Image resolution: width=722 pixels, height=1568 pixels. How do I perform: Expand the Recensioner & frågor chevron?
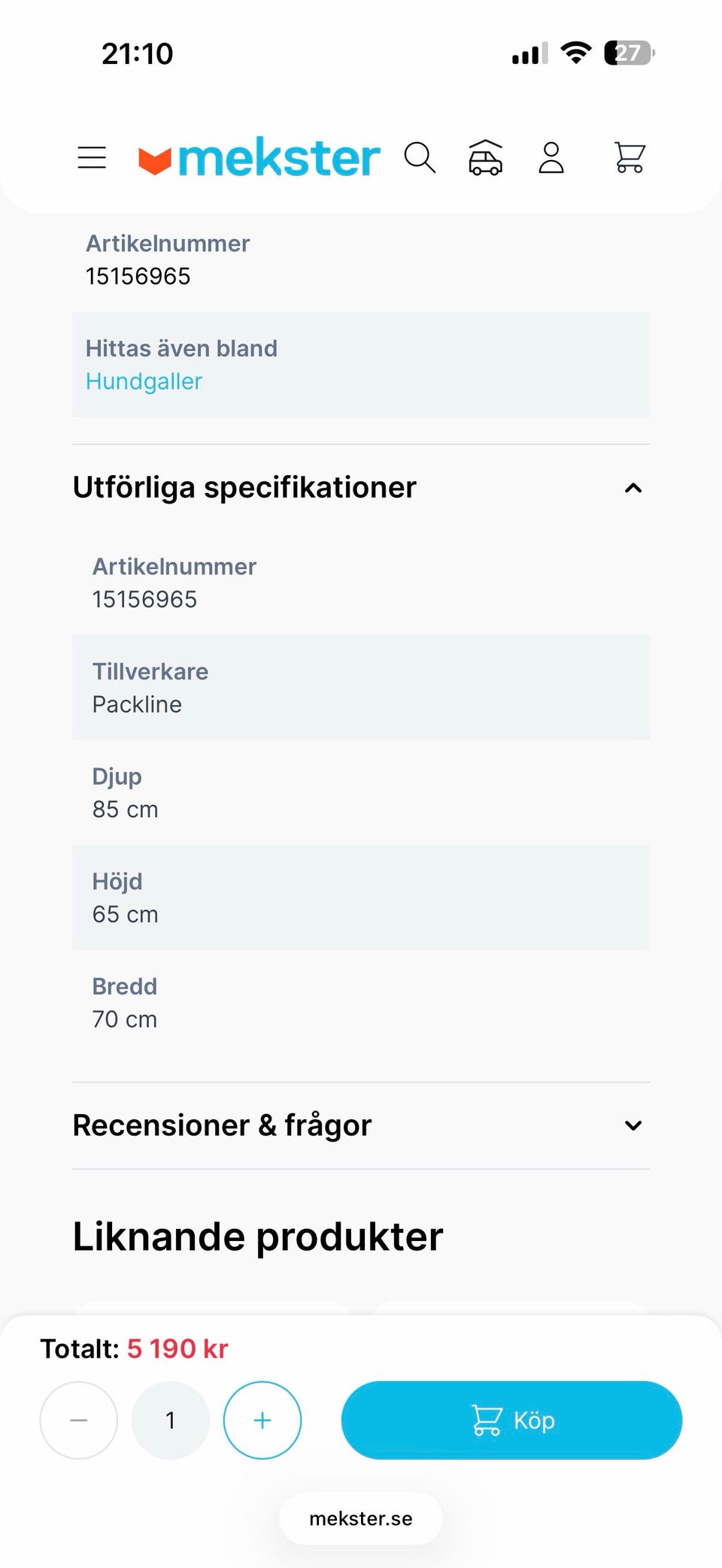point(633,1125)
